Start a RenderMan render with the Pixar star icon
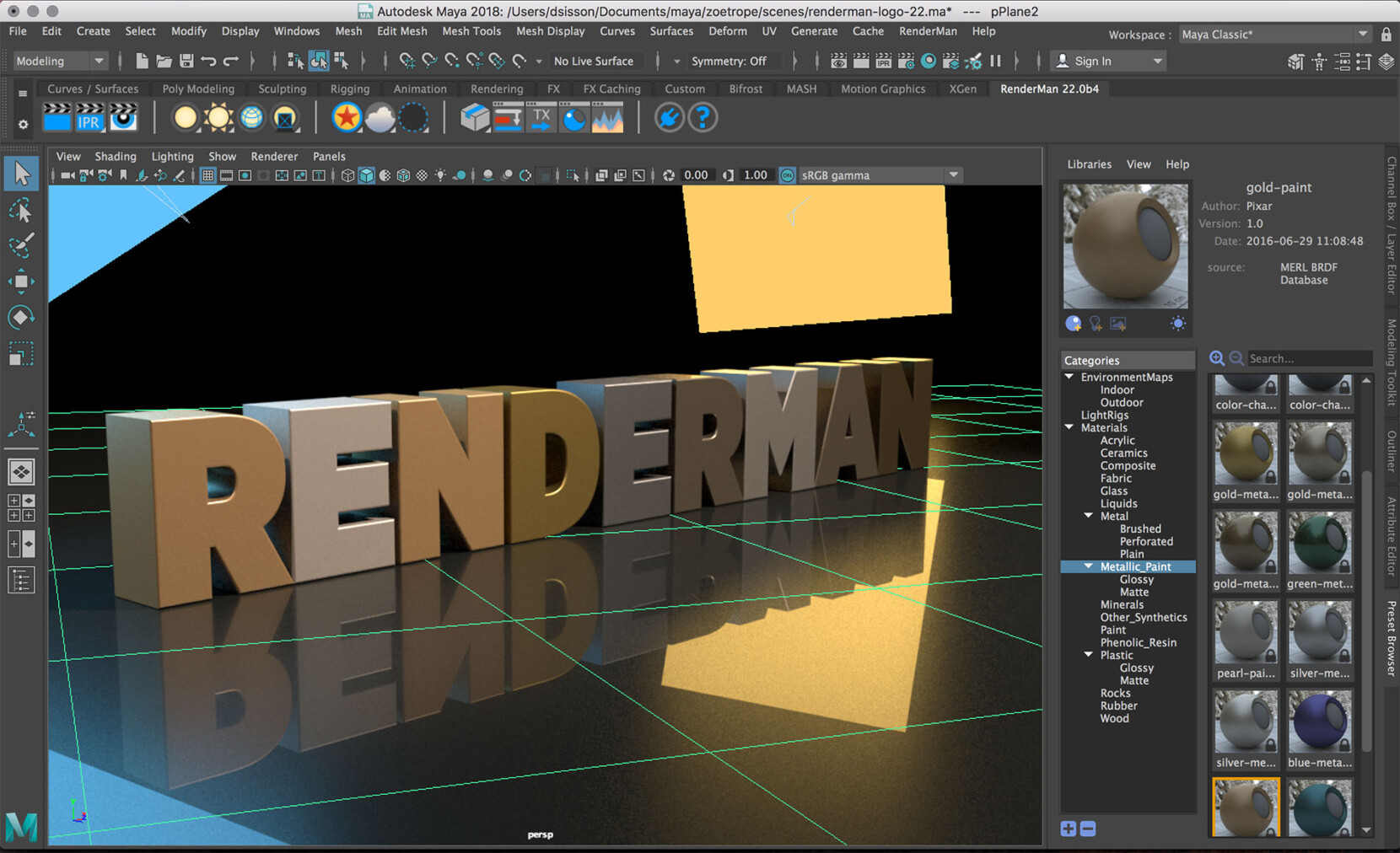 click(x=347, y=117)
